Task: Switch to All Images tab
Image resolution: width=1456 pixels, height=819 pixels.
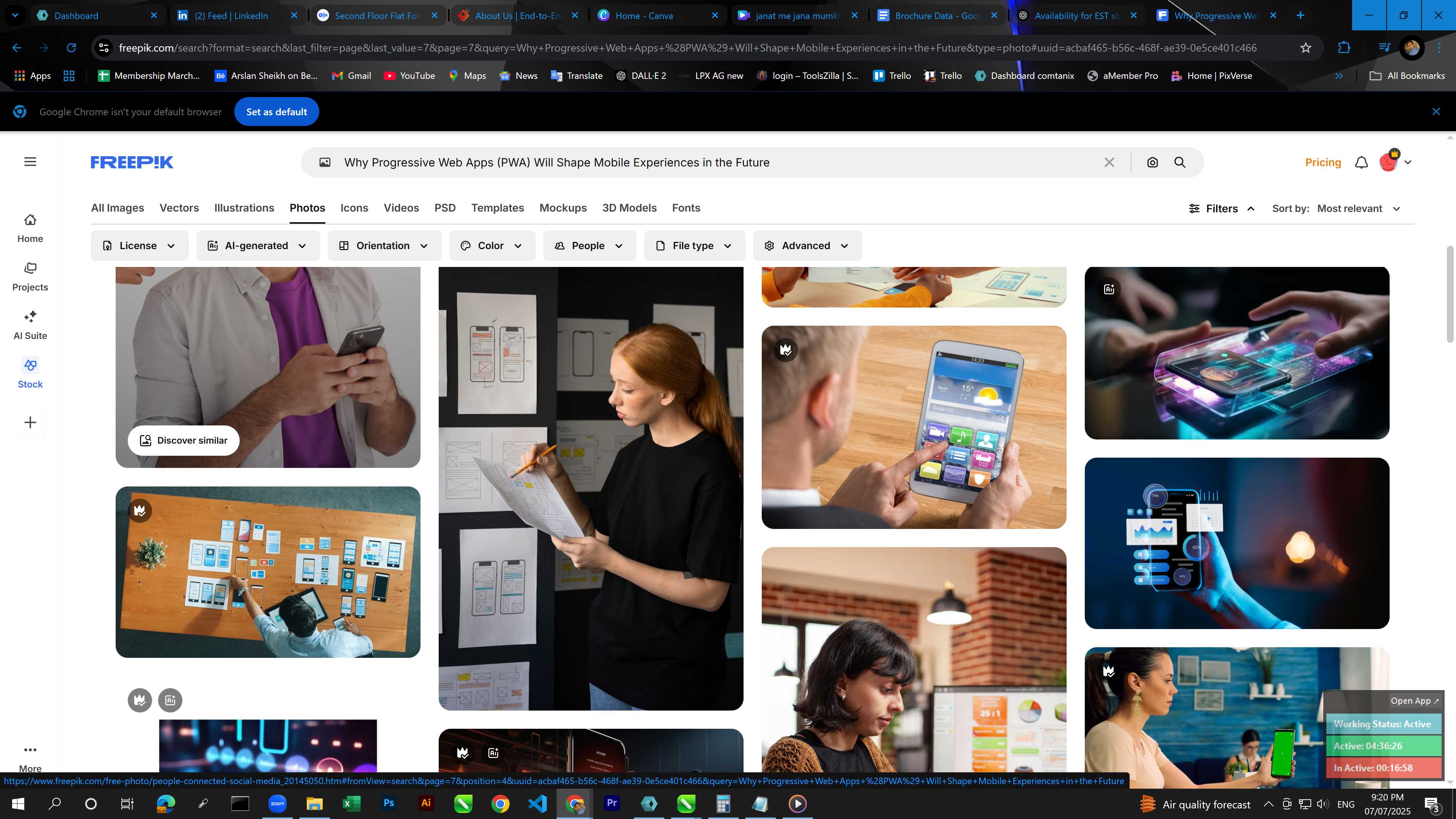Action: [118, 208]
